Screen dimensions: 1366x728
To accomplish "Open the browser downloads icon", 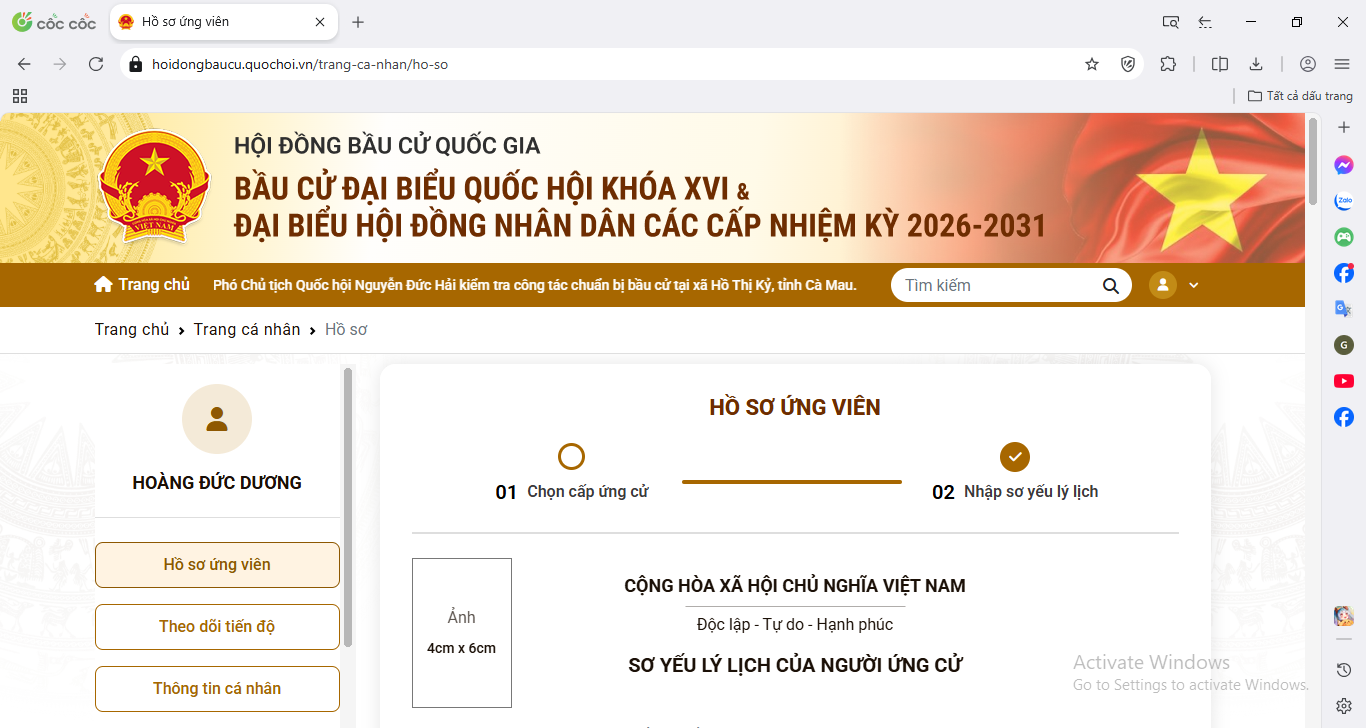I will (x=1256, y=64).
